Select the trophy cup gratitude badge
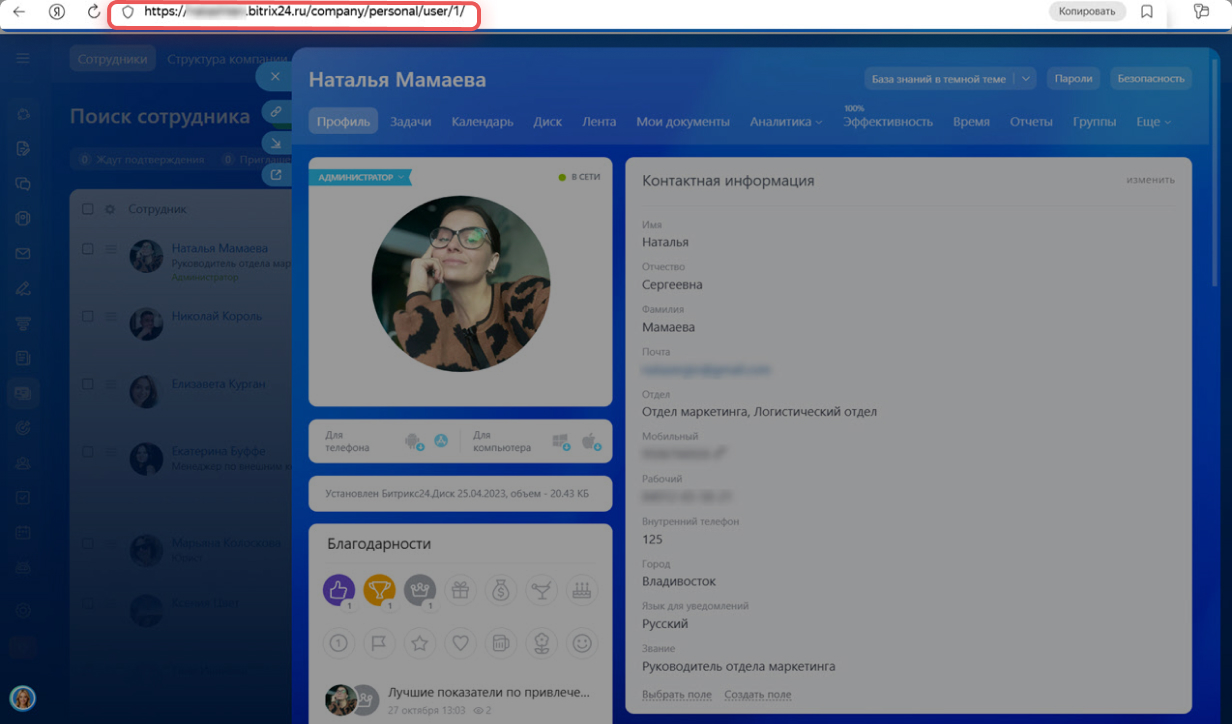 379,590
